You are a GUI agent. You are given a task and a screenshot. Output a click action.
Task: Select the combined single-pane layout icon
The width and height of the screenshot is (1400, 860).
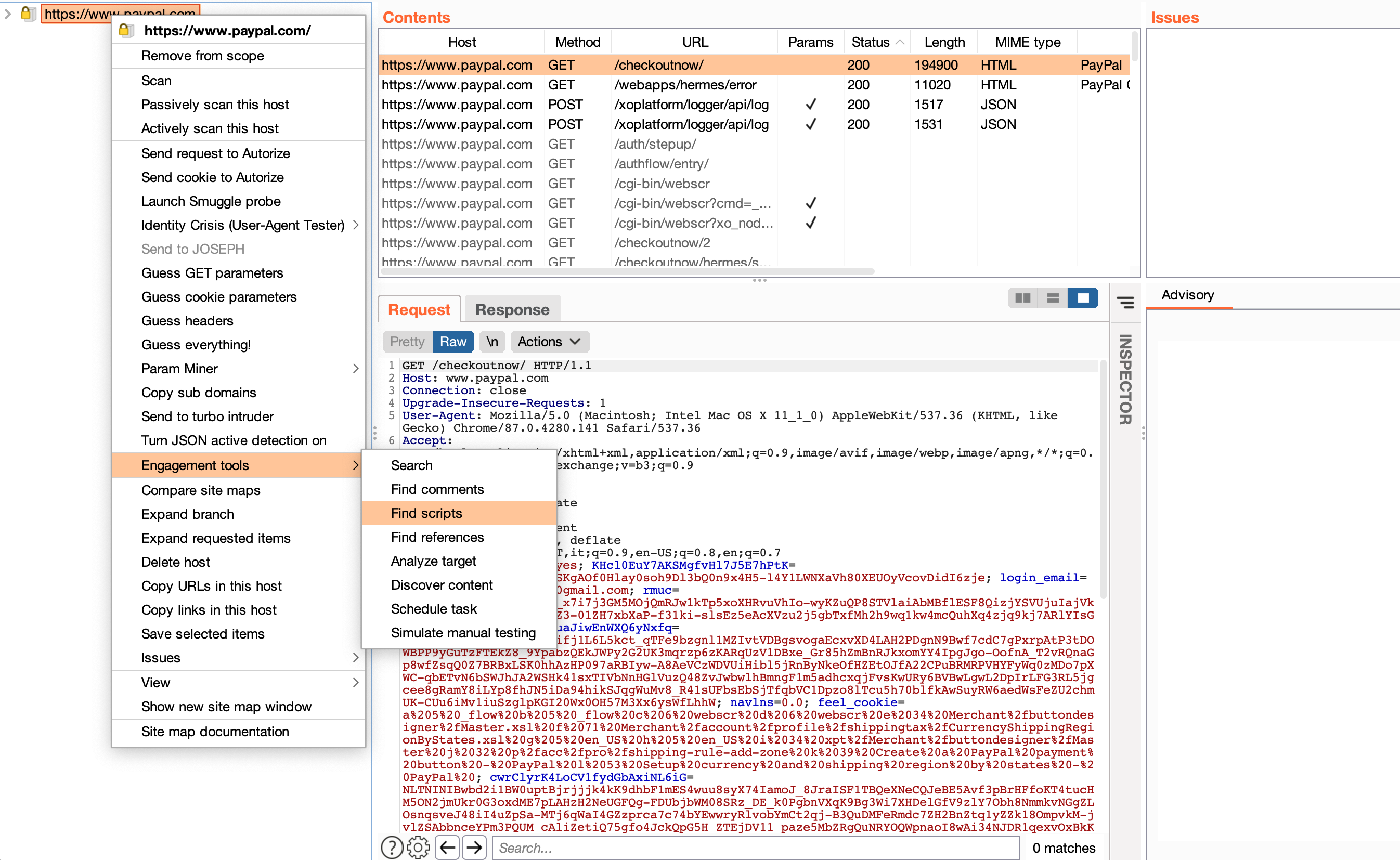pyautogui.click(x=1083, y=298)
